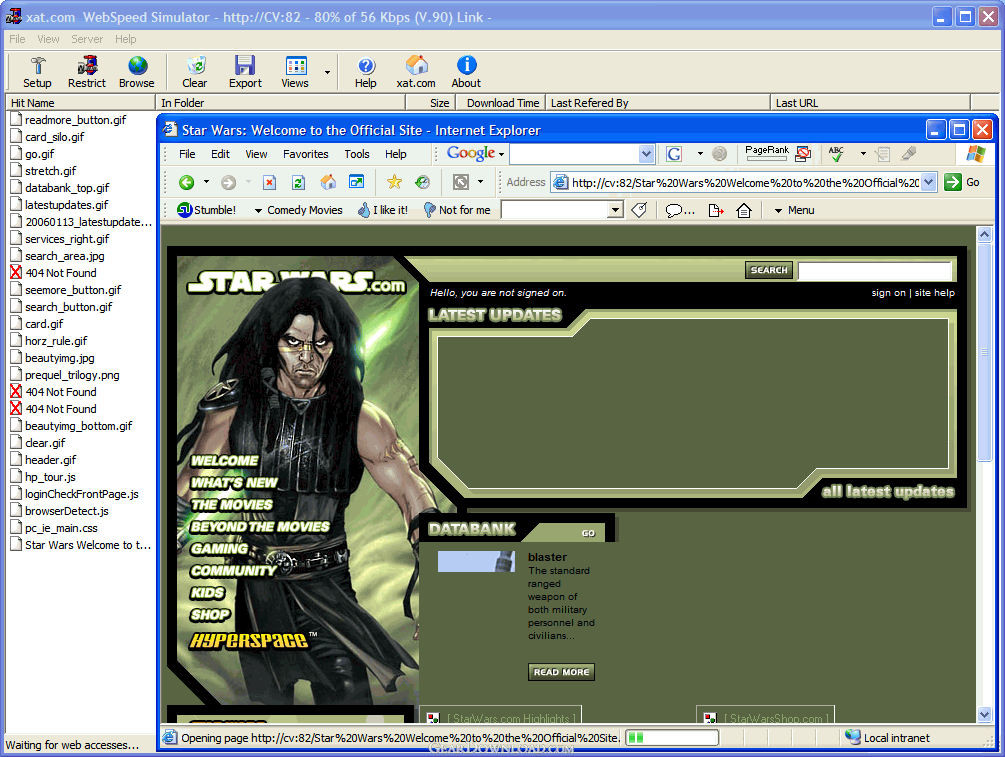Open the Tools menu in Internet Explorer
The image size is (1005, 757).
(x=357, y=154)
